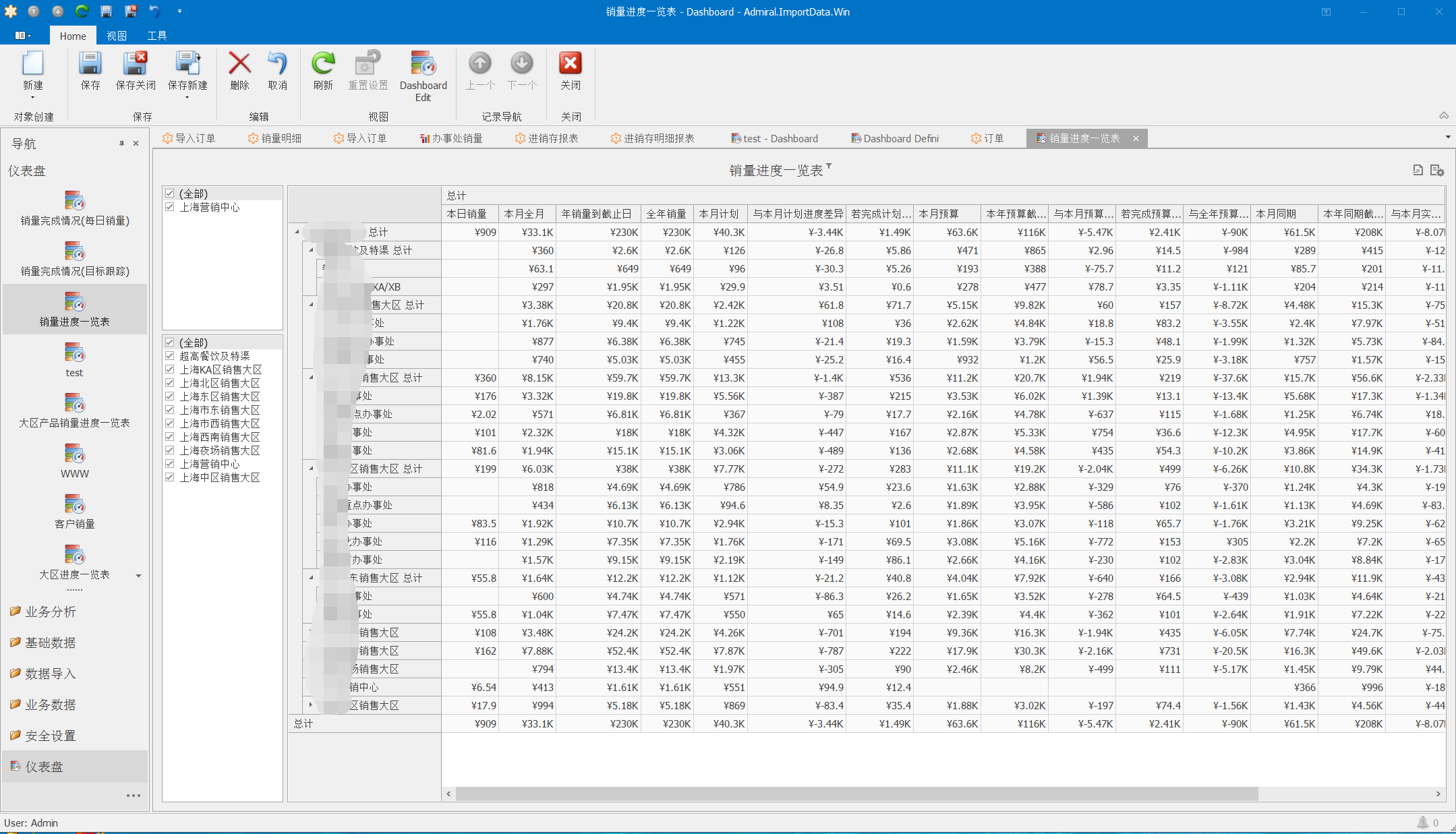This screenshot has height=834, width=1456.
Task: Click the dashboard export icon at top right
Action: tap(1418, 170)
